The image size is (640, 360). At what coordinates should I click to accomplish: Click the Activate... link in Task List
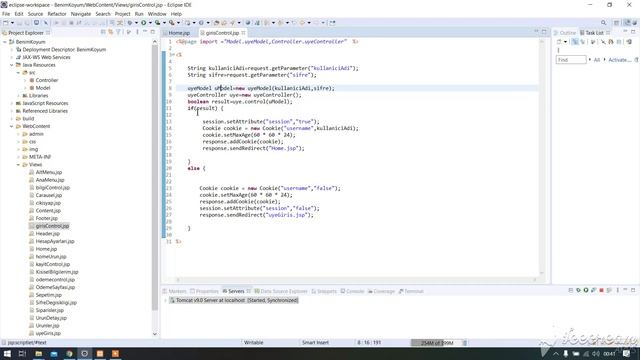click(x=620, y=60)
